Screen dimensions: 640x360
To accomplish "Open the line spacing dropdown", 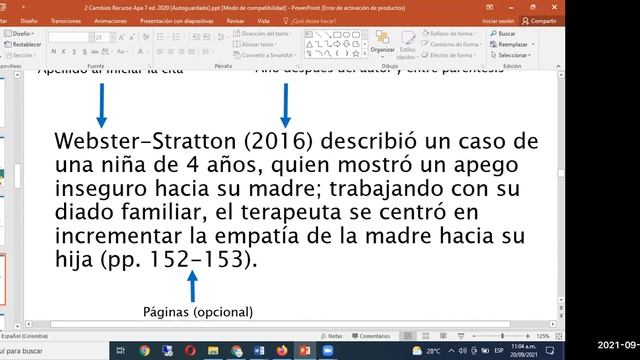I will coord(222,38).
